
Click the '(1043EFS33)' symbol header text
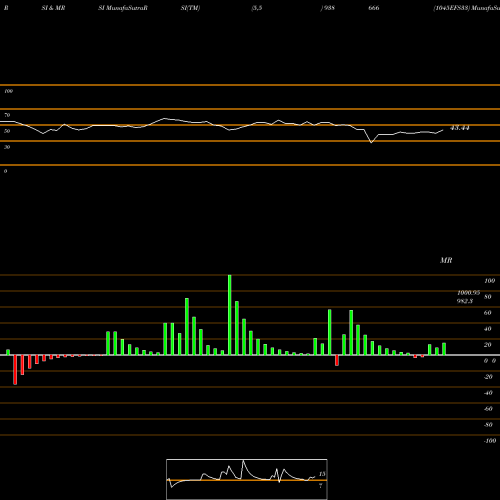click(x=451, y=8)
